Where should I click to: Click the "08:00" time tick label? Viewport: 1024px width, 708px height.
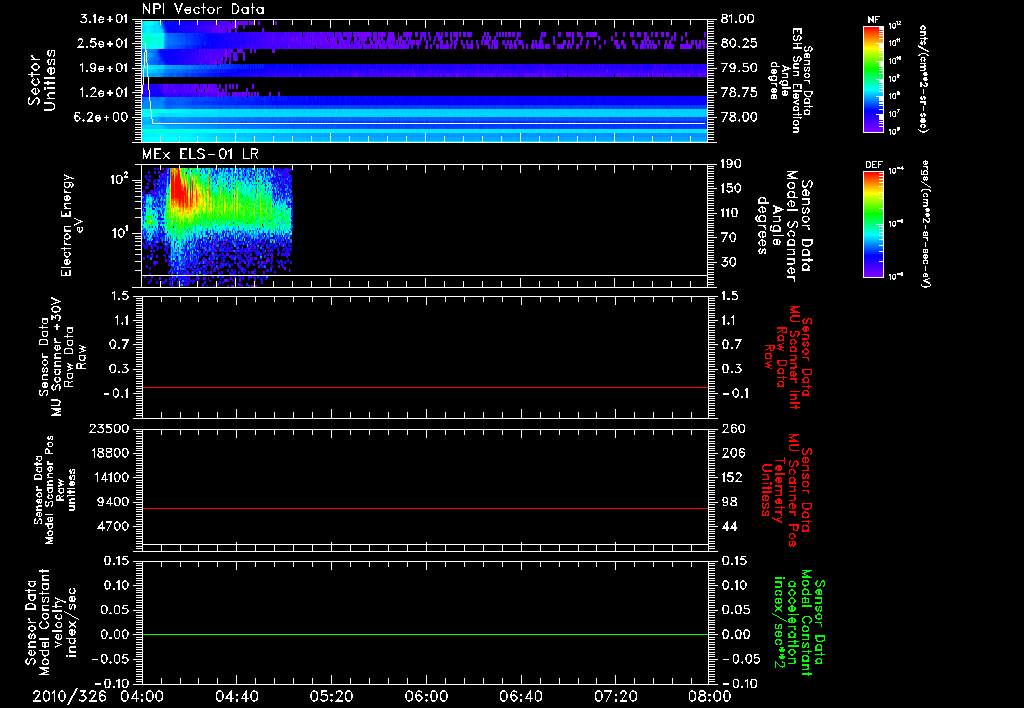[709, 696]
